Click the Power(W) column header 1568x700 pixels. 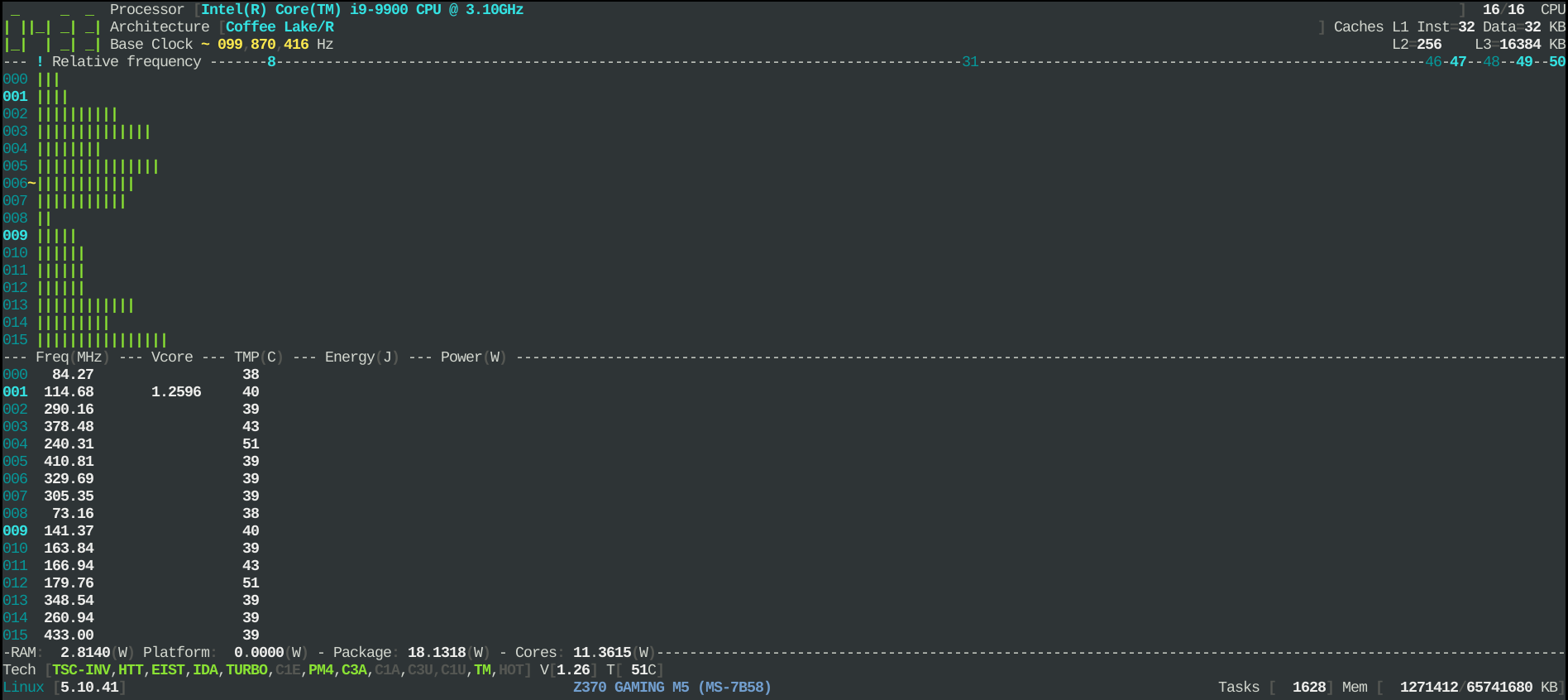pyautogui.click(x=474, y=357)
